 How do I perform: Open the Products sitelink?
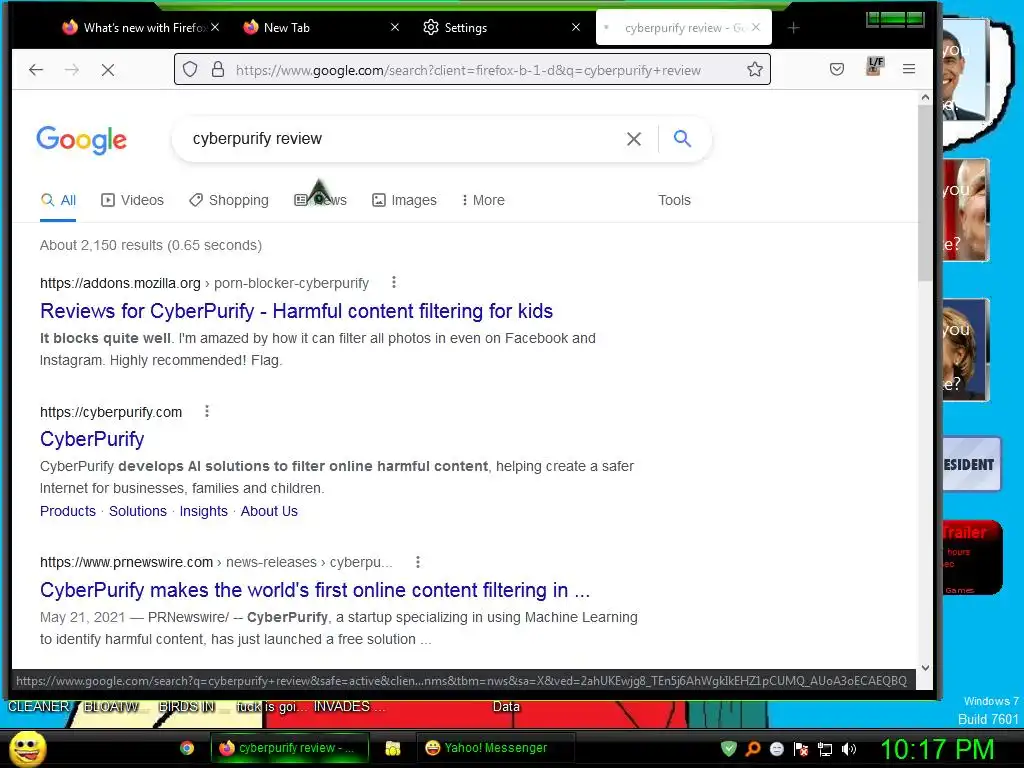coord(68,511)
